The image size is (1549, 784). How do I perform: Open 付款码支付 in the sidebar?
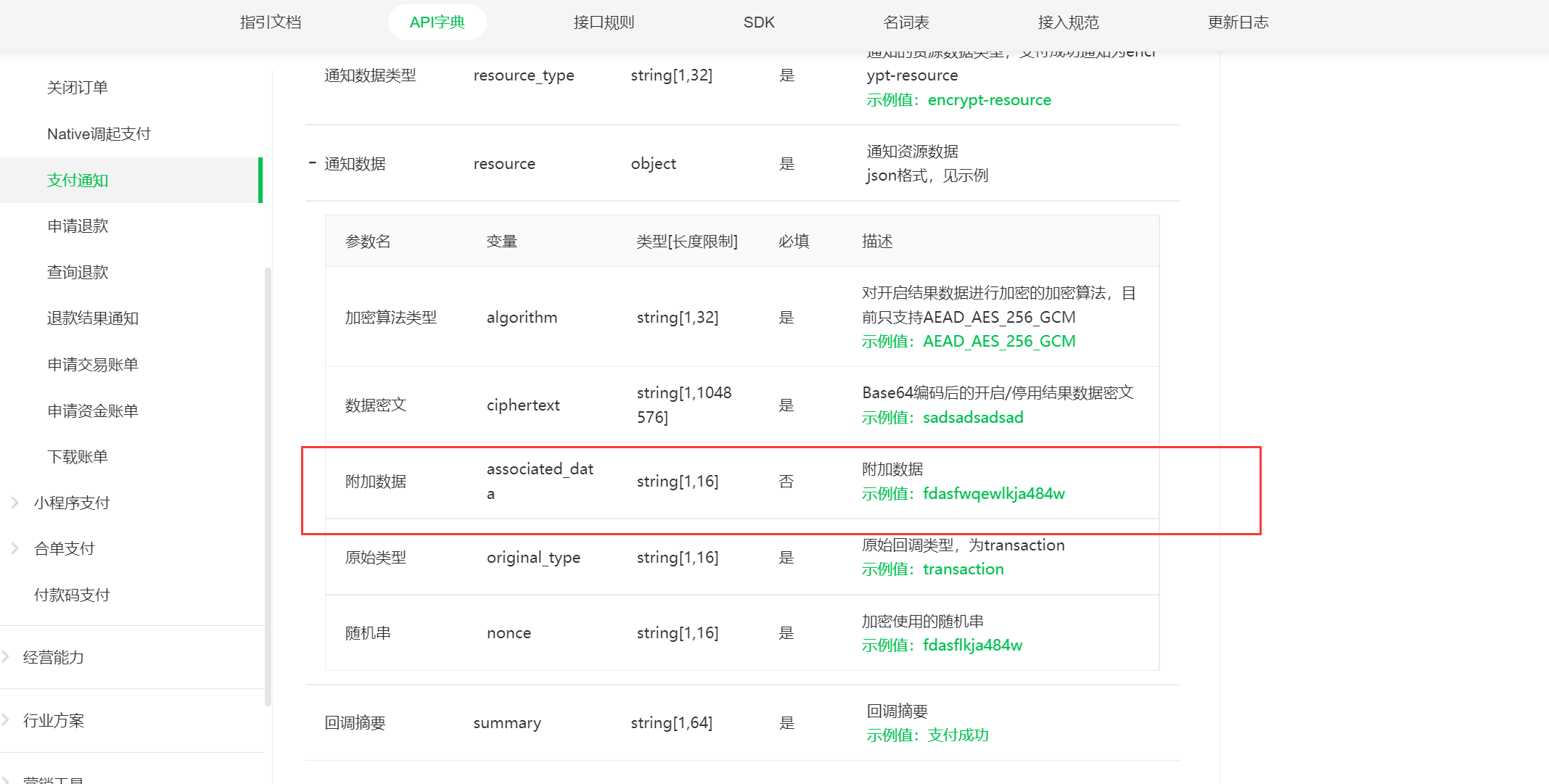tap(72, 595)
